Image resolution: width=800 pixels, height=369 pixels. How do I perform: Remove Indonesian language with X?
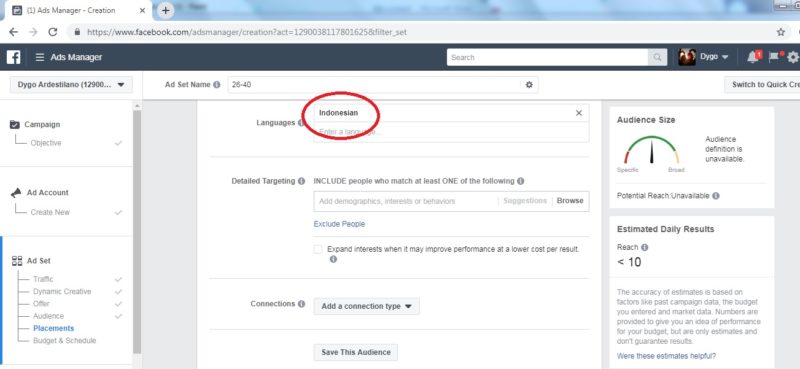[x=579, y=113]
